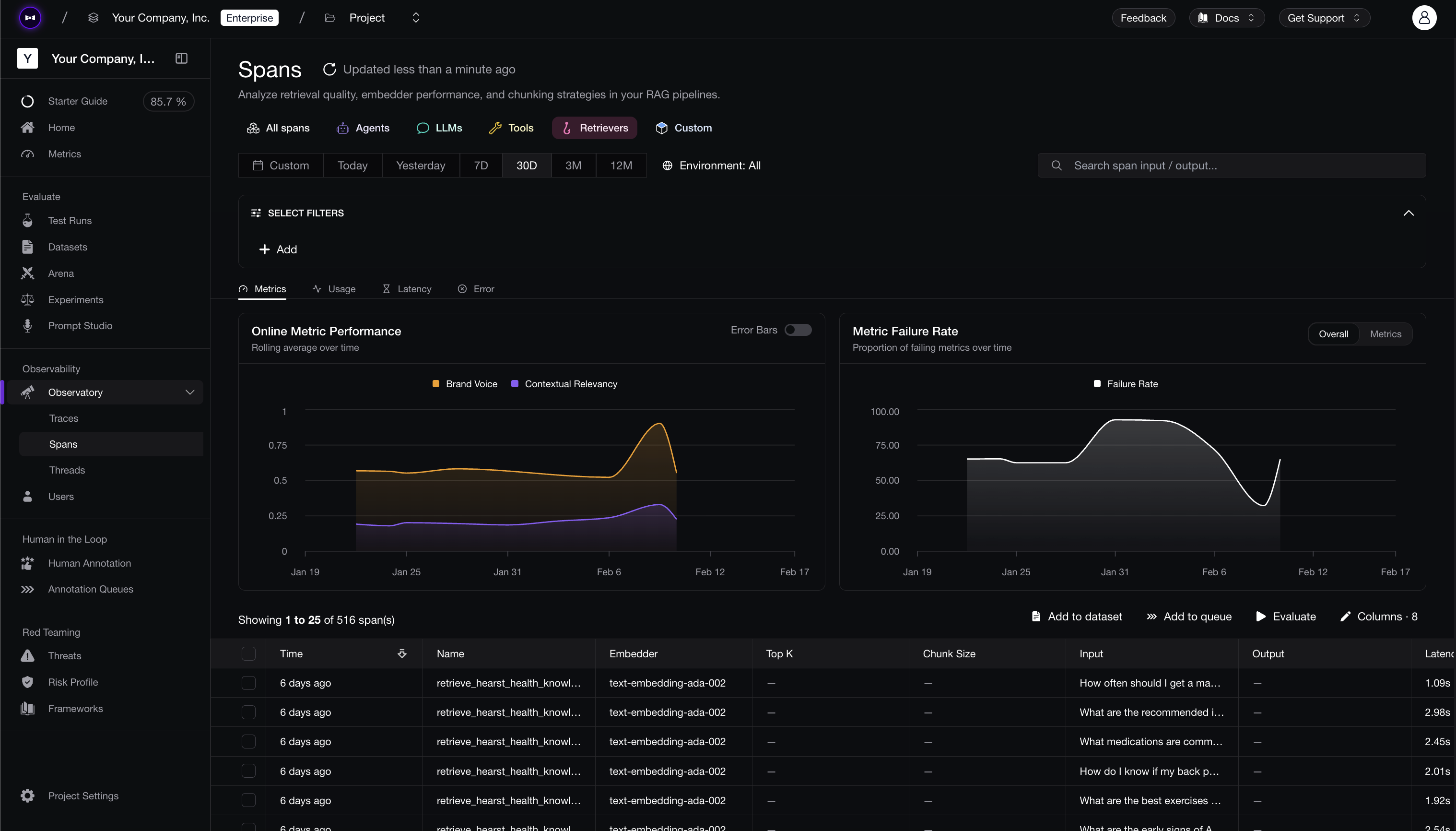Click the app logo in top bar
The width and height of the screenshot is (1456, 831).
pos(30,18)
